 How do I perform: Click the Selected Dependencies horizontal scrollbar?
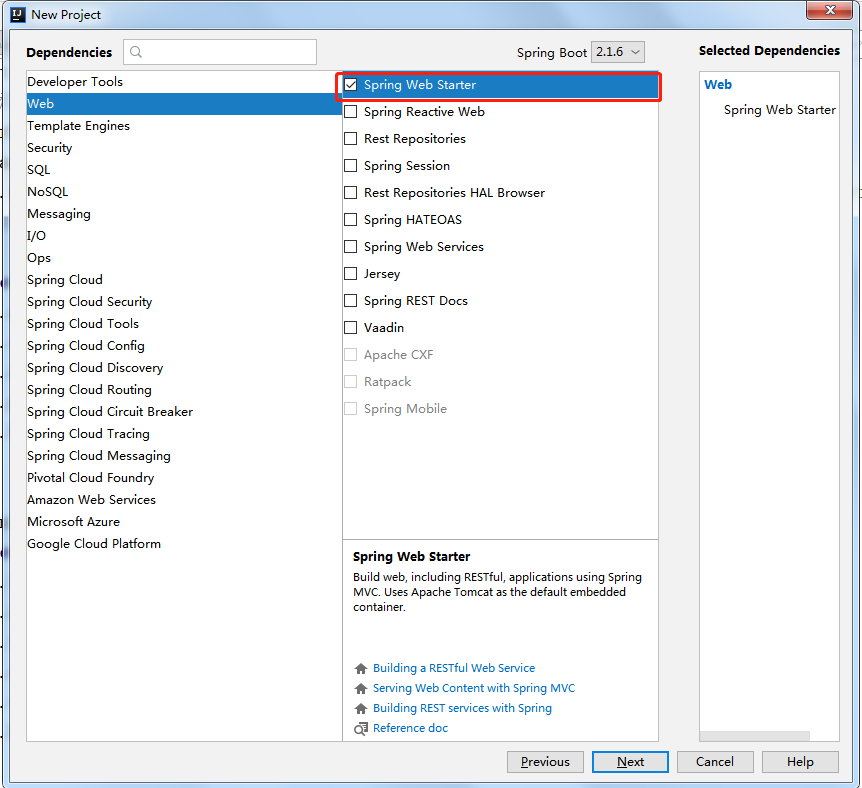(x=755, y=736)
